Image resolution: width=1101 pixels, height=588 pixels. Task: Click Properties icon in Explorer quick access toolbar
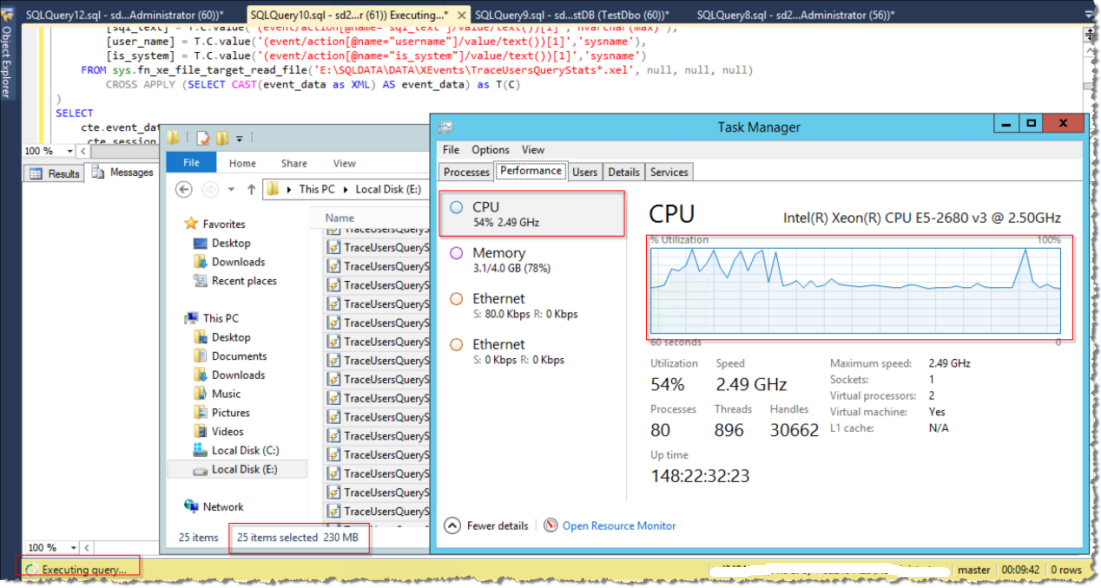[x=203, y=138]
